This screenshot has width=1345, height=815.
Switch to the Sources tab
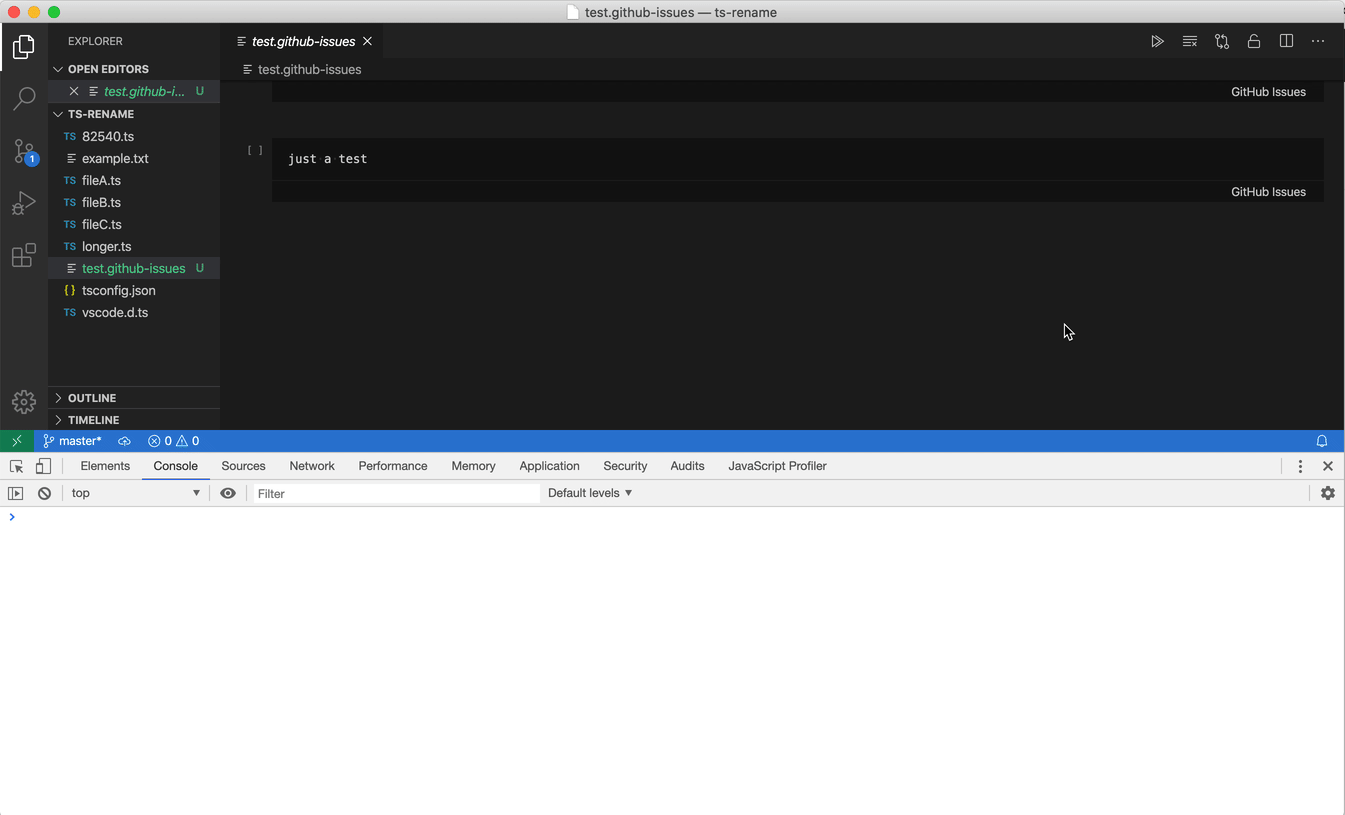coord(243,466)
